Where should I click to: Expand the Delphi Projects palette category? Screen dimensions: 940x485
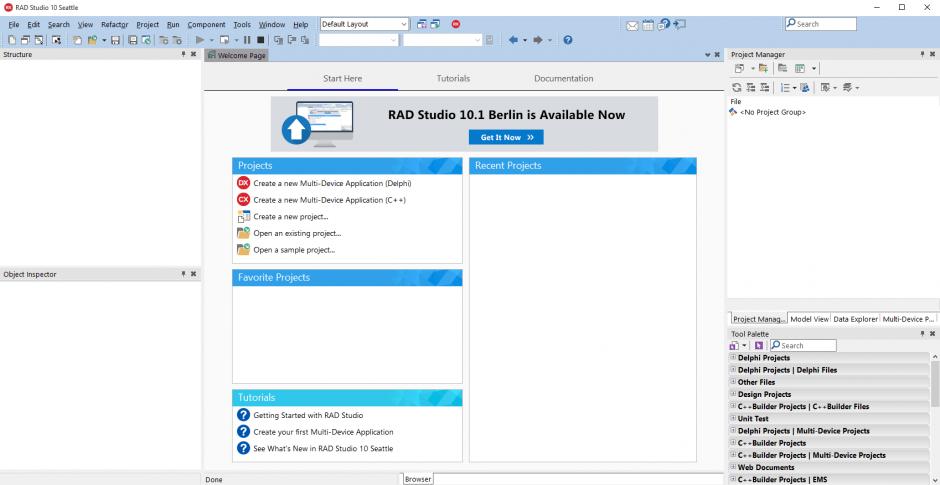point(733,357)
